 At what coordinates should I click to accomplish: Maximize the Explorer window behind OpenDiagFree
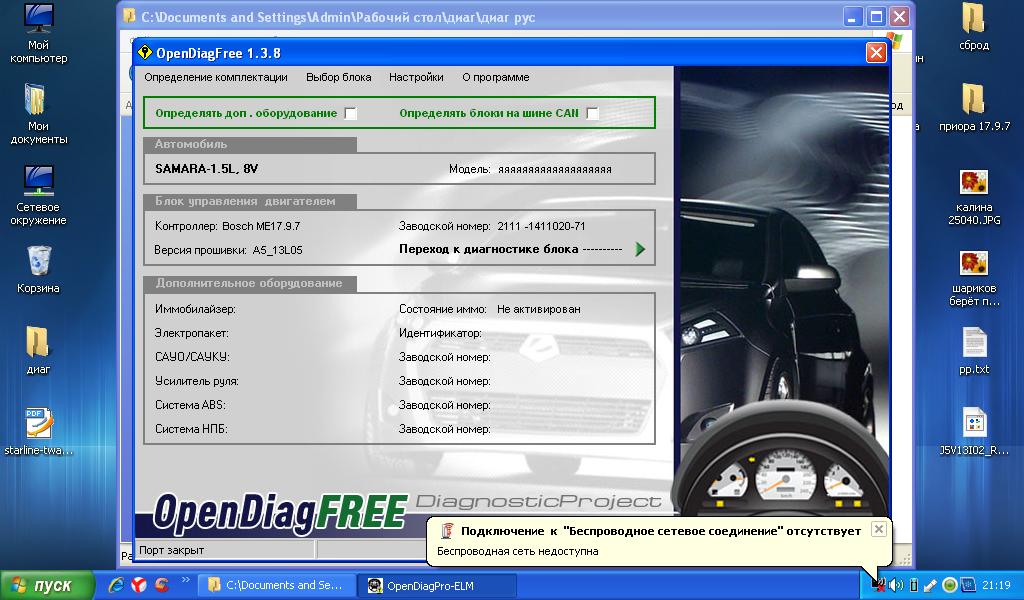[x=876, y=17]
